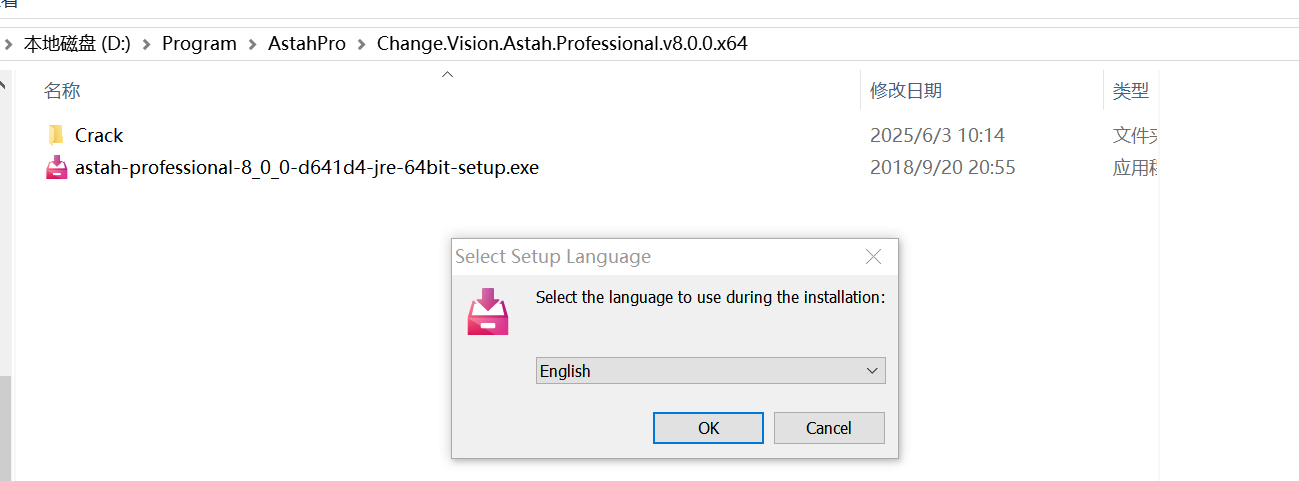Click the Crack folder icon
Image resolution: width=1299 pixels, height=481 pixels.
pyautogui.click(x=56, y=135)
